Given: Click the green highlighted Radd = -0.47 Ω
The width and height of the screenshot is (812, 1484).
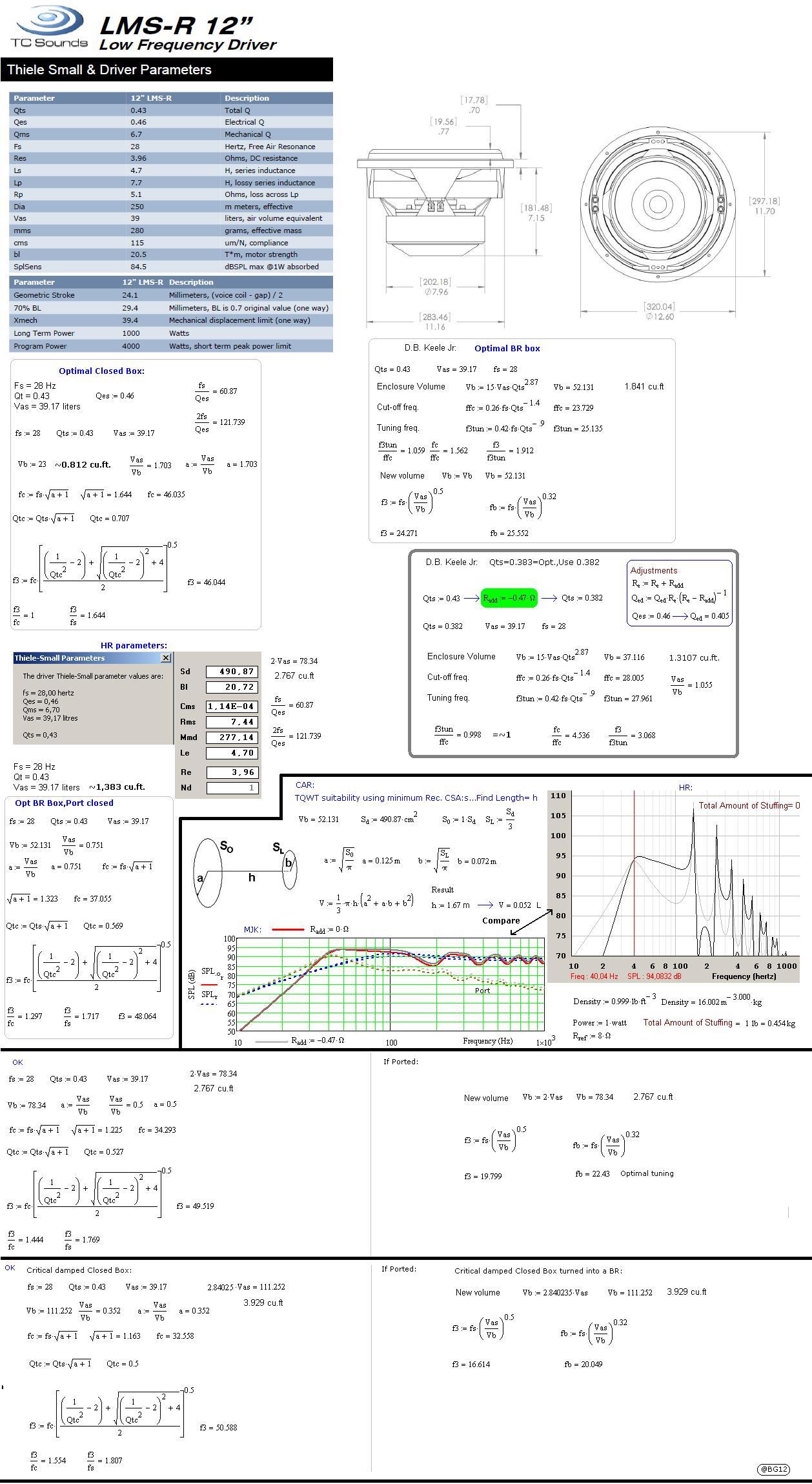Looking at the screenshot, I should point(509,598).
